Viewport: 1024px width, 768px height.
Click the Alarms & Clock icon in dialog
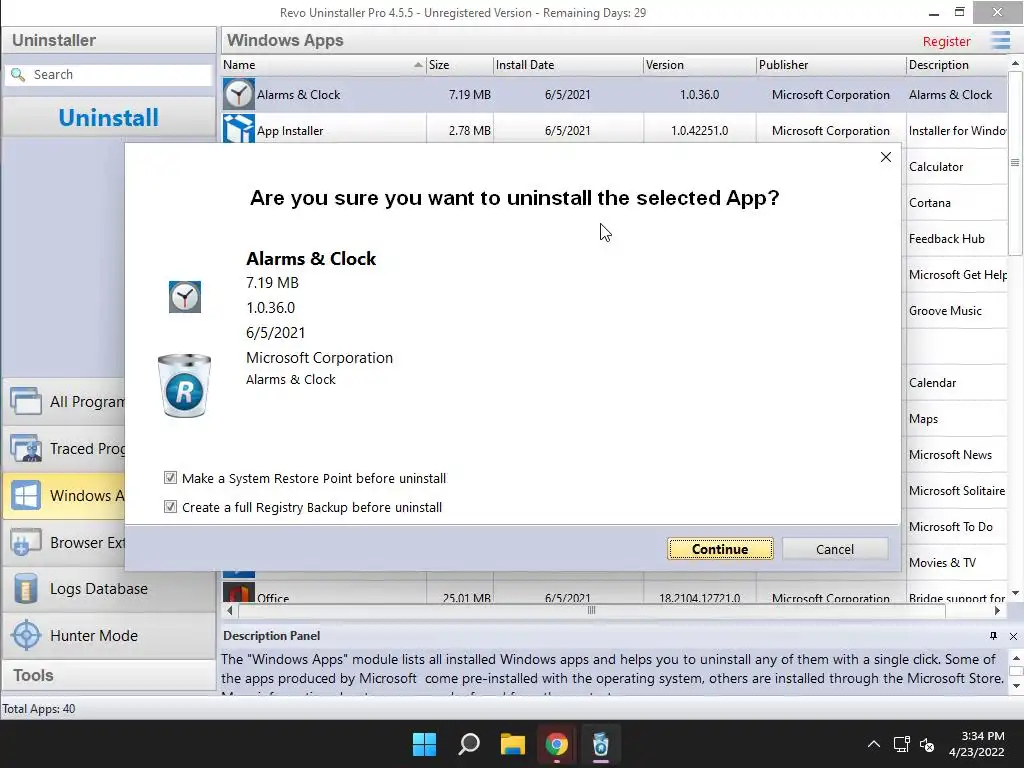185,297
